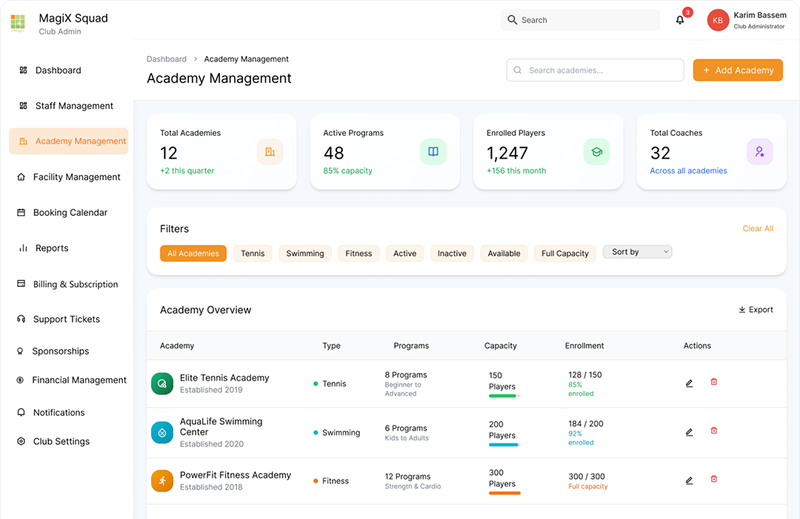Click the breadcrumb chevron after Dashboard
Screen dimensions: 800x519
tap(195, 59)
